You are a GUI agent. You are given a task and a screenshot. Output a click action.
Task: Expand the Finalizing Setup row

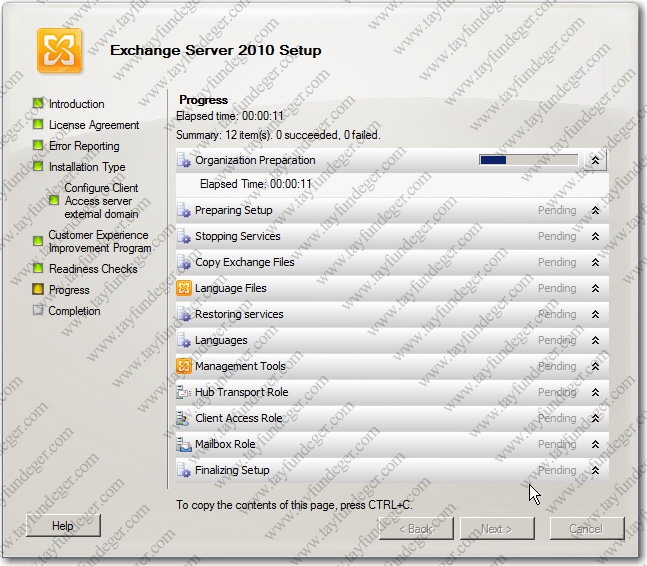click(595, 470)
